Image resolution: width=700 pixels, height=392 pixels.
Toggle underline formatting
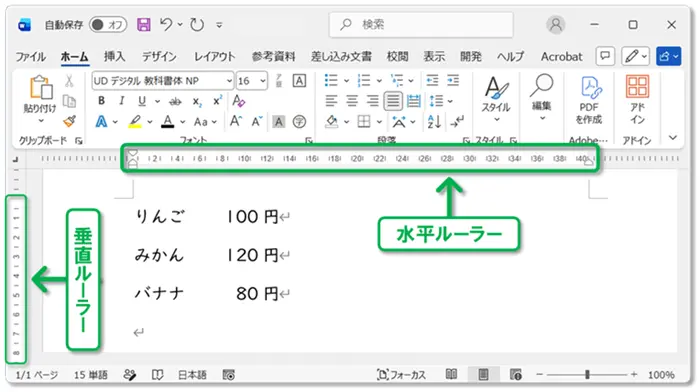click(142, 101)
